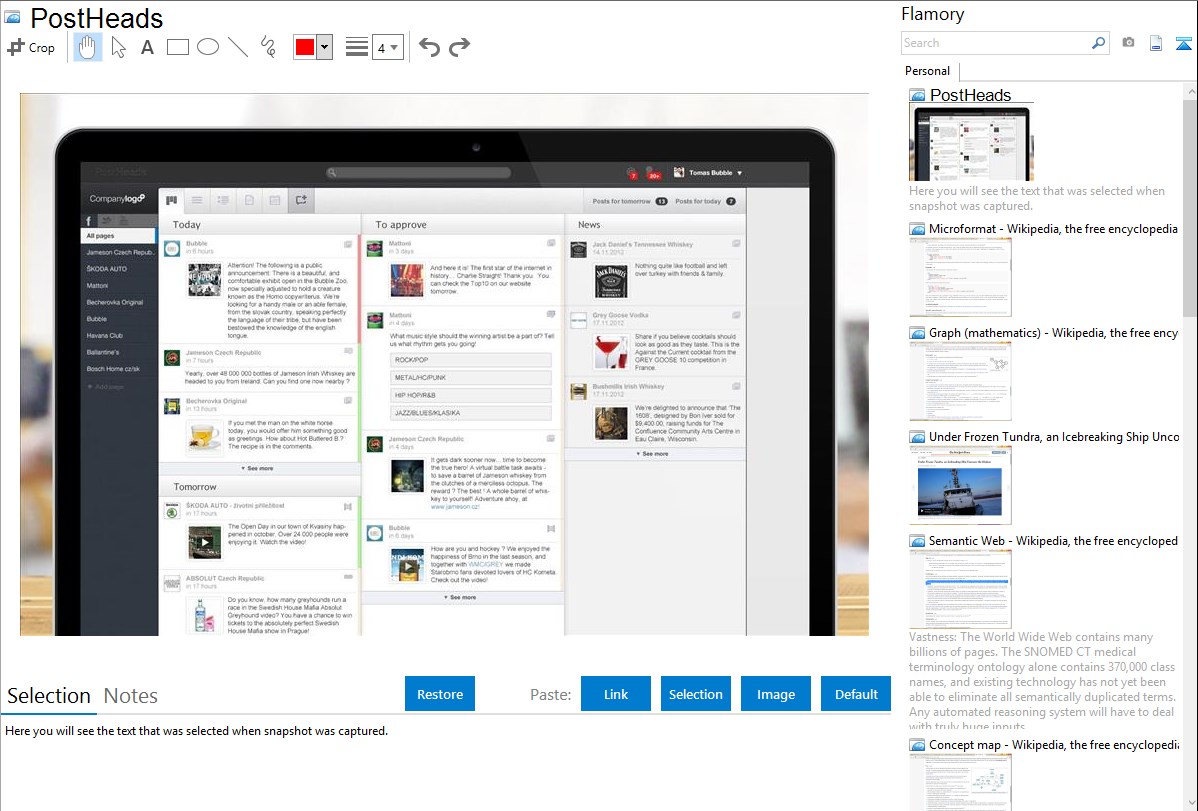
Task: Open the icebreaking ship snapshot thumbnail
Action: point(960,485)
